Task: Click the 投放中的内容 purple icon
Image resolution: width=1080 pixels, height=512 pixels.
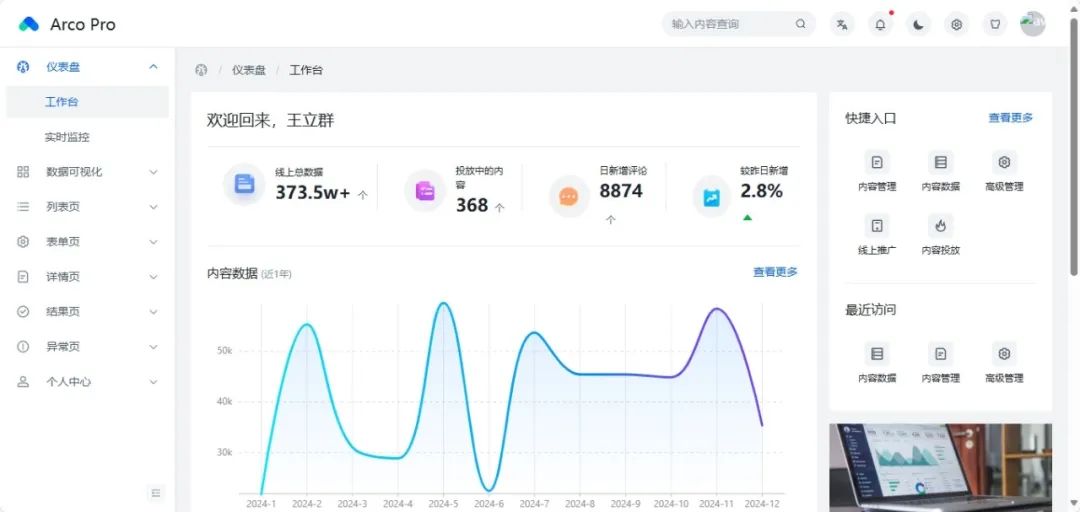Action: 425,191
